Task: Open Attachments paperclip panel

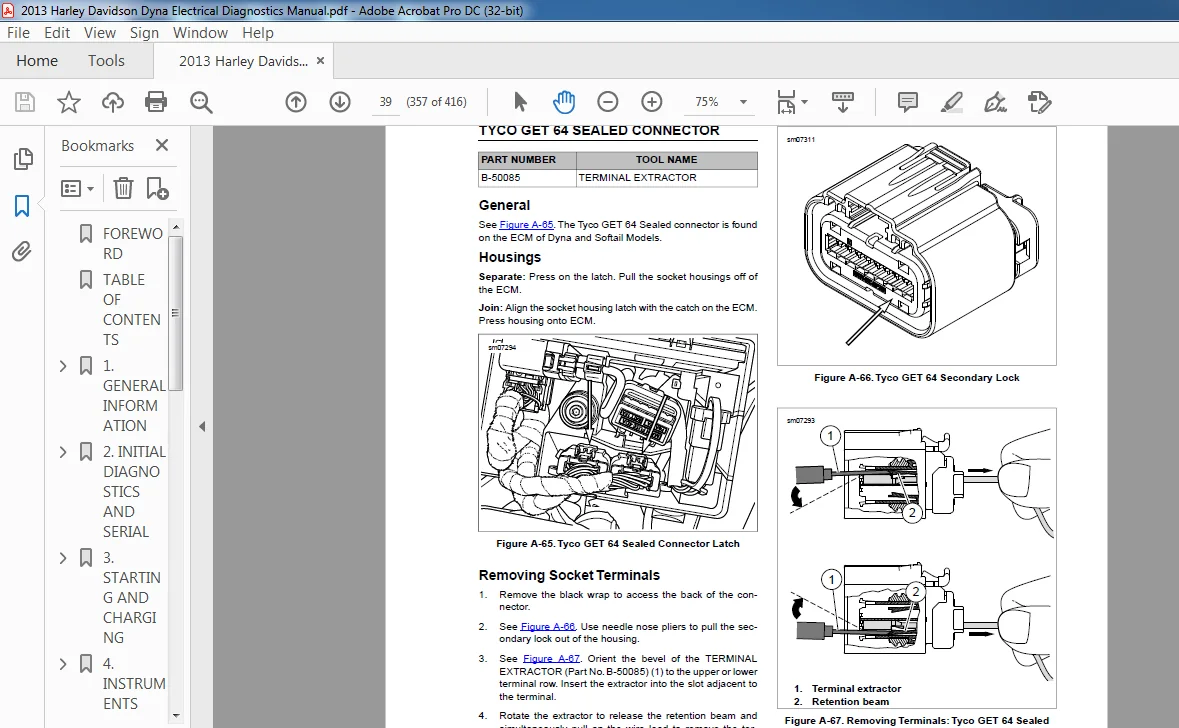Action: coord(22,251)
